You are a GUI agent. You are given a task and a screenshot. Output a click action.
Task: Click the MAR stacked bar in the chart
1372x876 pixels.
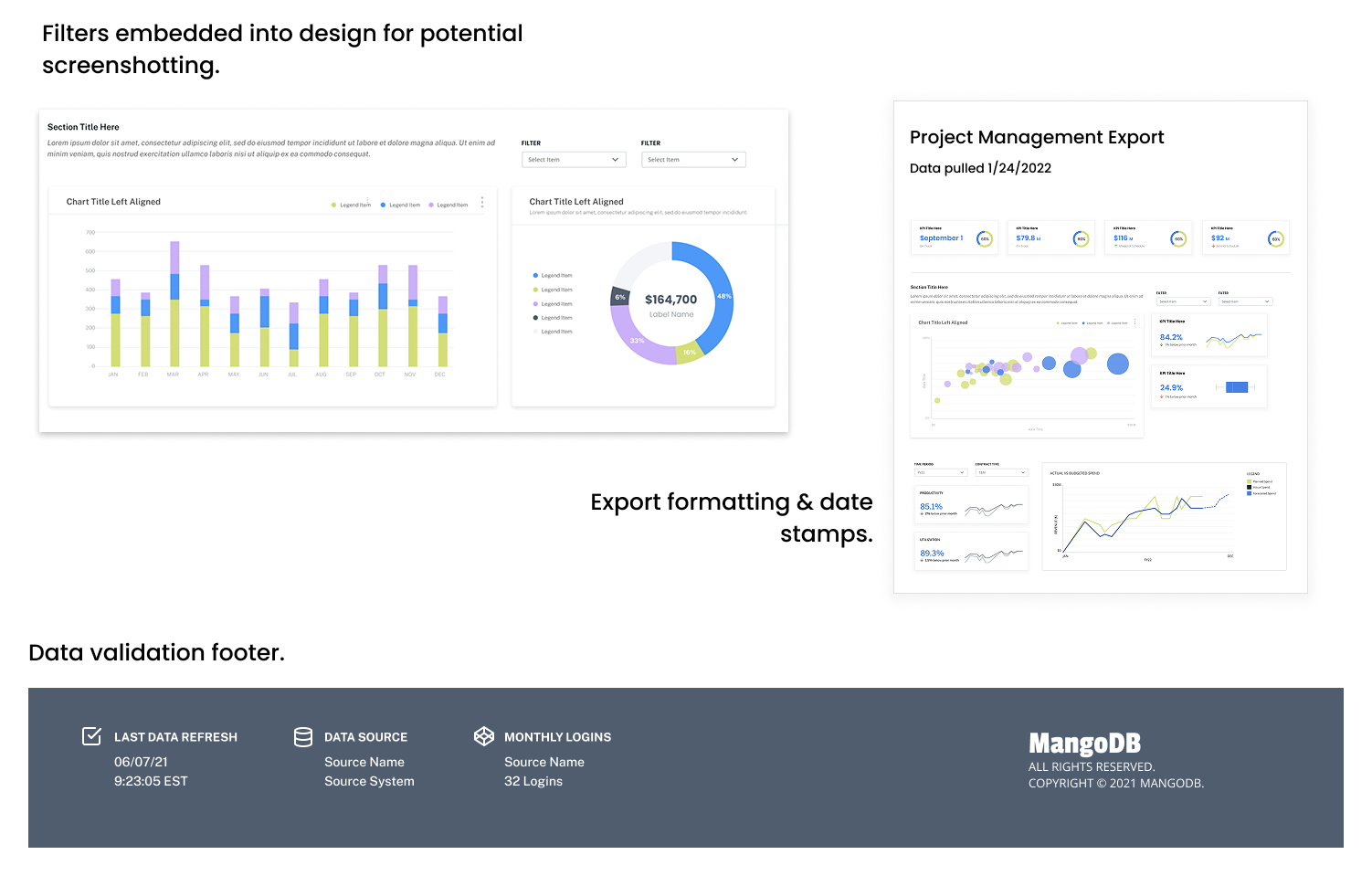[x=174, y=304]
